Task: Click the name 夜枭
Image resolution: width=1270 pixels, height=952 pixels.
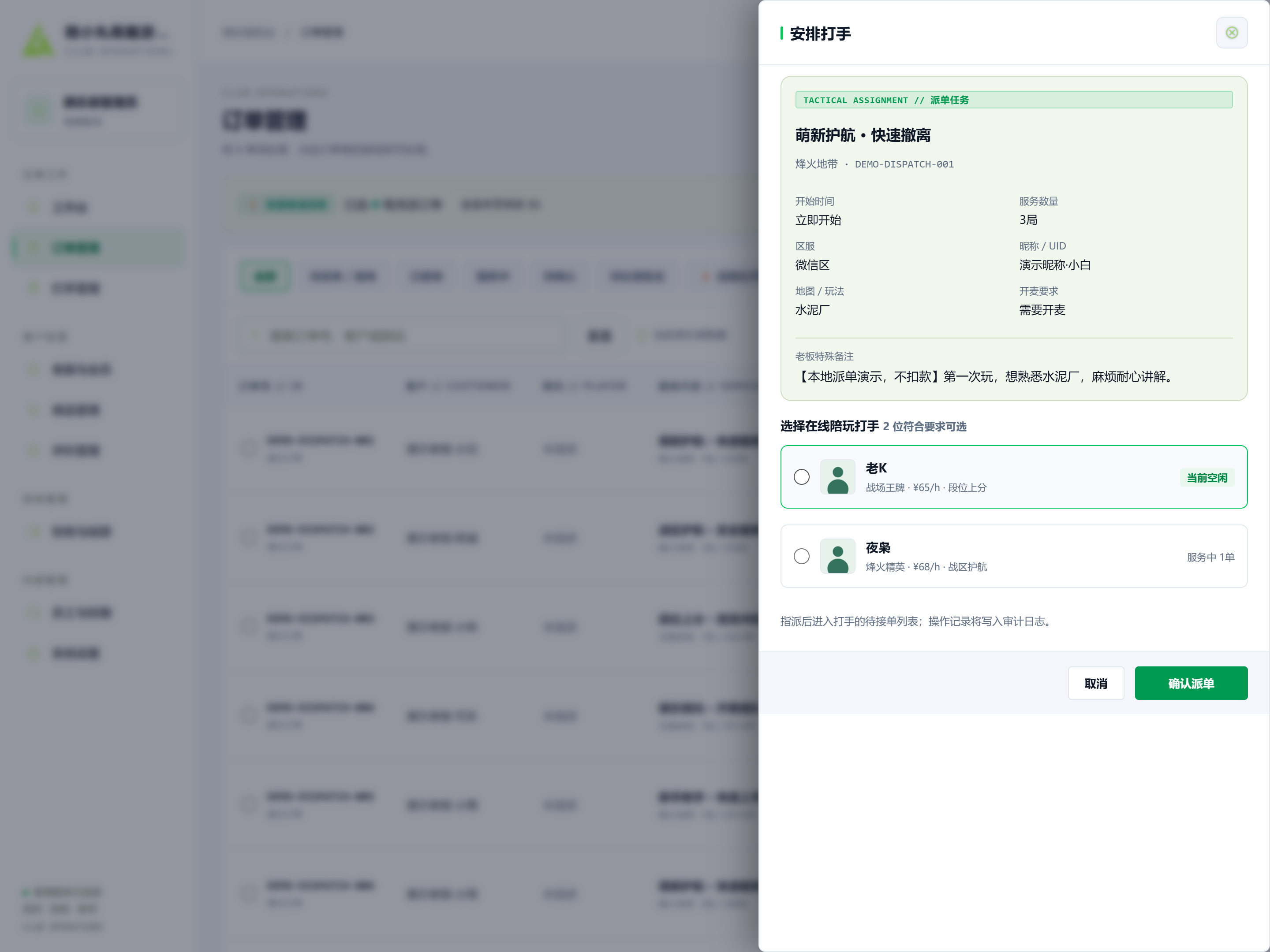Action: tap(878, 547)
